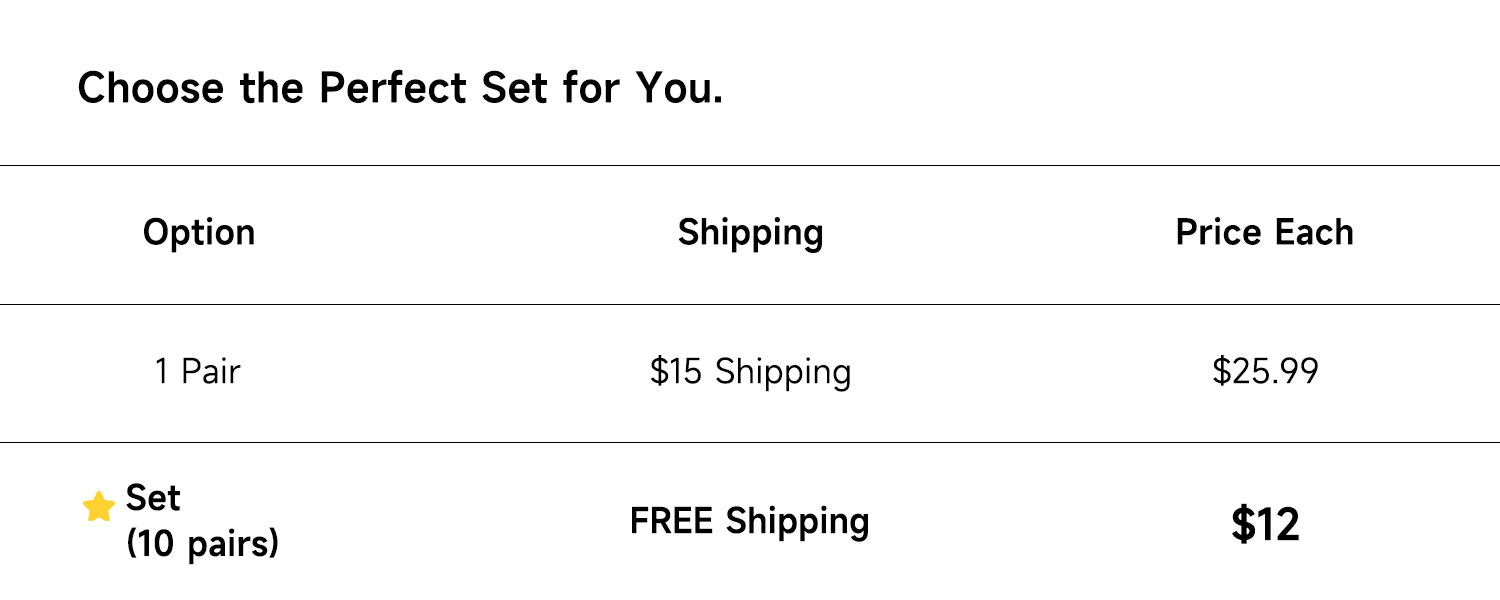
Task: Choose the "1 Pair" option
Action: (x=197, y=372)
